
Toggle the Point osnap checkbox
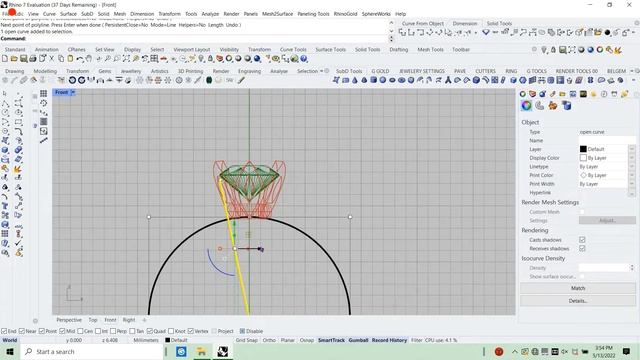click(x=42, y=331)
